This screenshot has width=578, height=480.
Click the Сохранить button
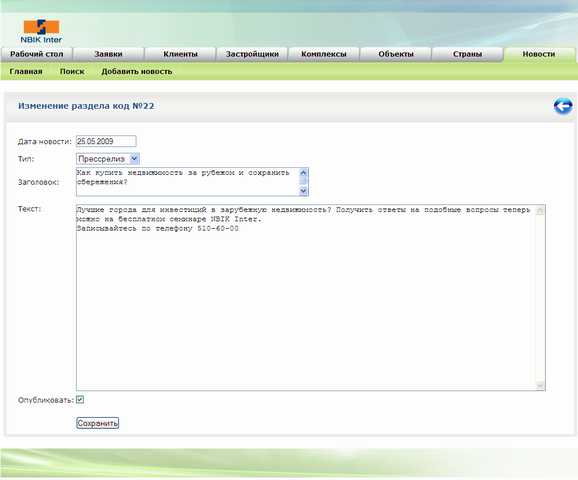98,423
